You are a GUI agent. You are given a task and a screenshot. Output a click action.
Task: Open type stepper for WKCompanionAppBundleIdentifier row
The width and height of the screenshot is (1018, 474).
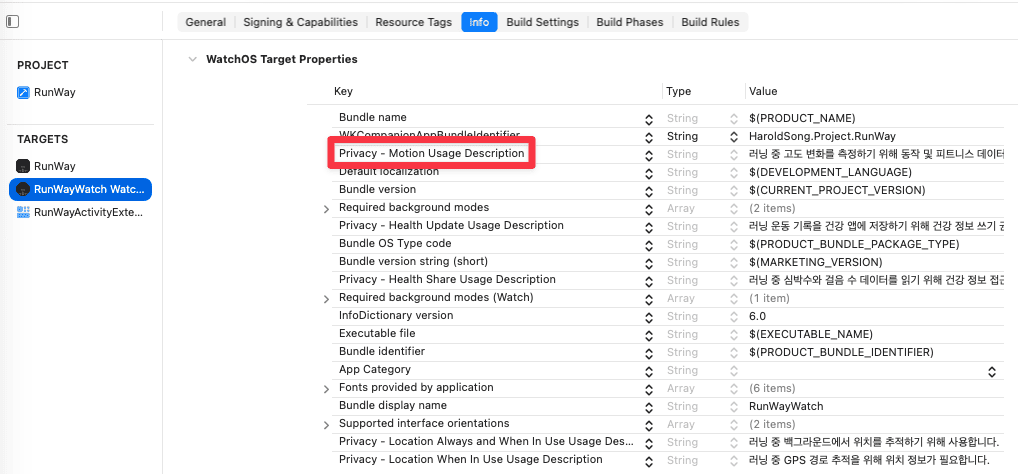coord(734,136)
